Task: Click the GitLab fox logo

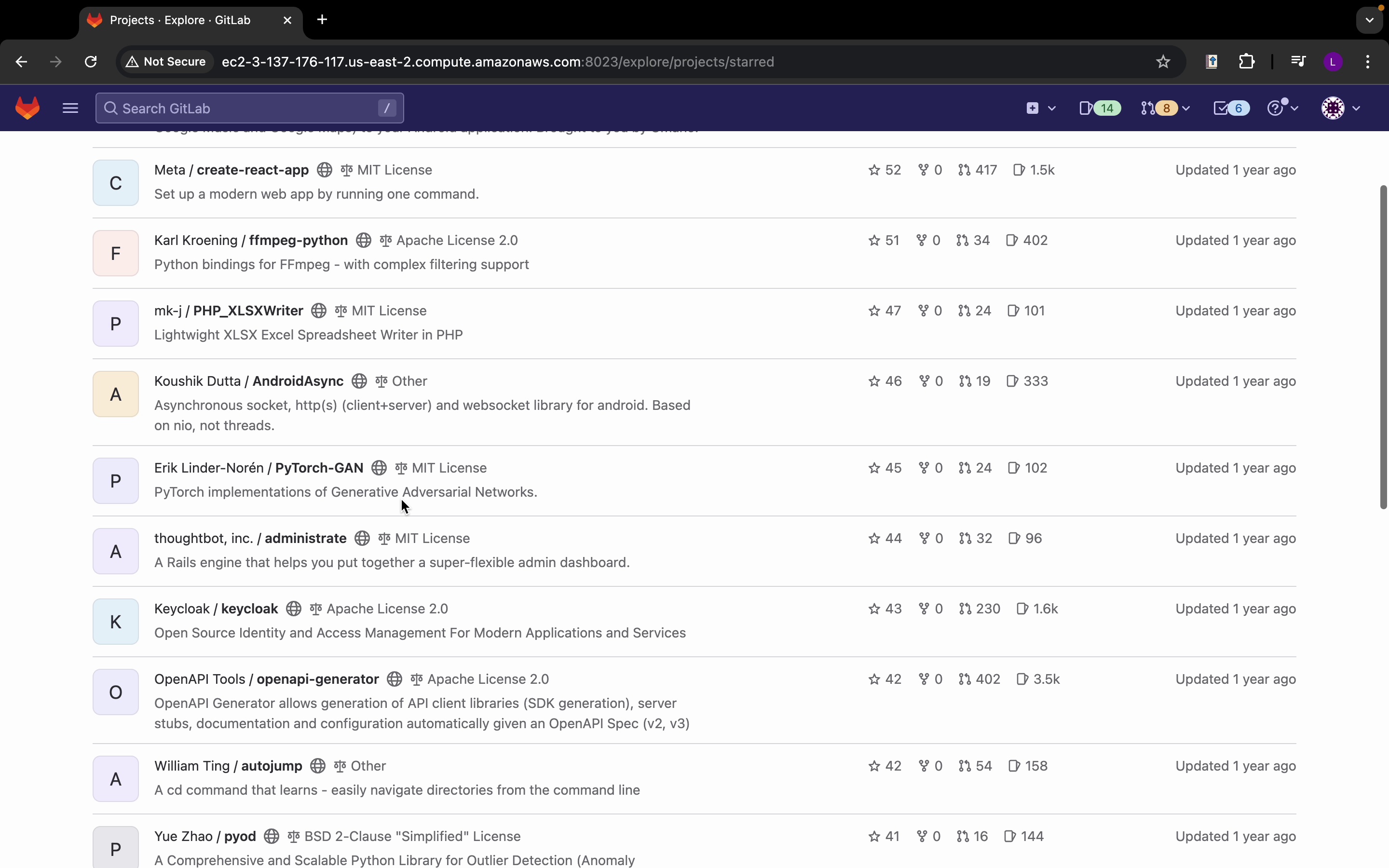Action: pyautogui.click(x=27, y=108)
